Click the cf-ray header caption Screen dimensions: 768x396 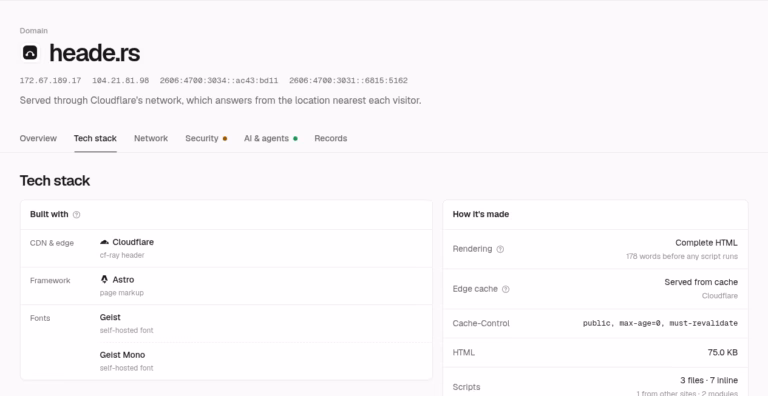pos(122,255)
